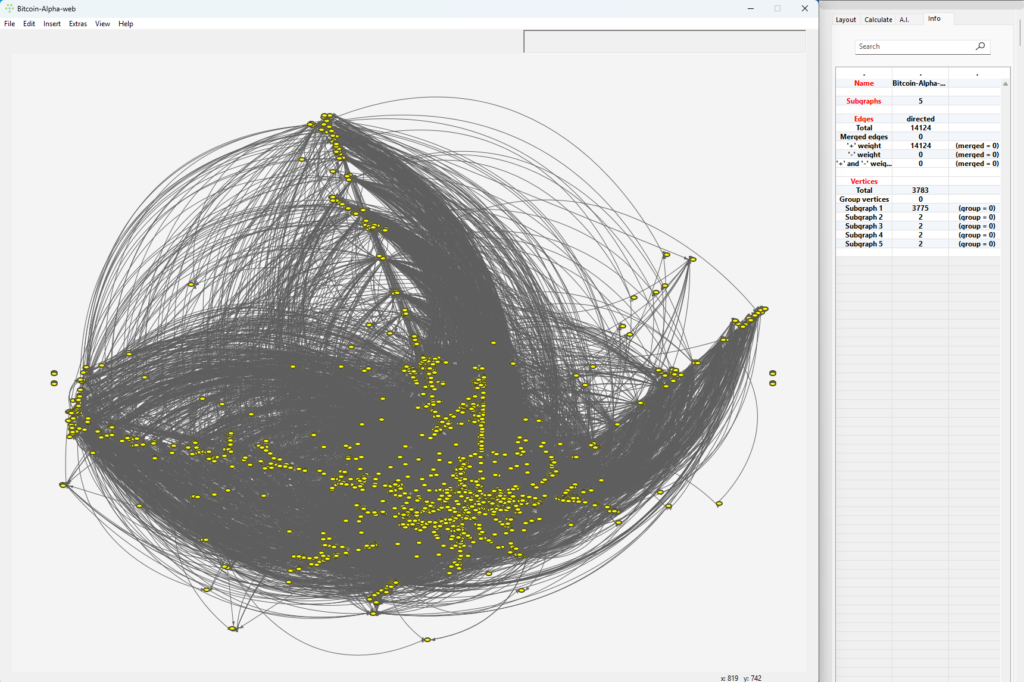Focus the Search input field
1024x682 pixels.
915,46
